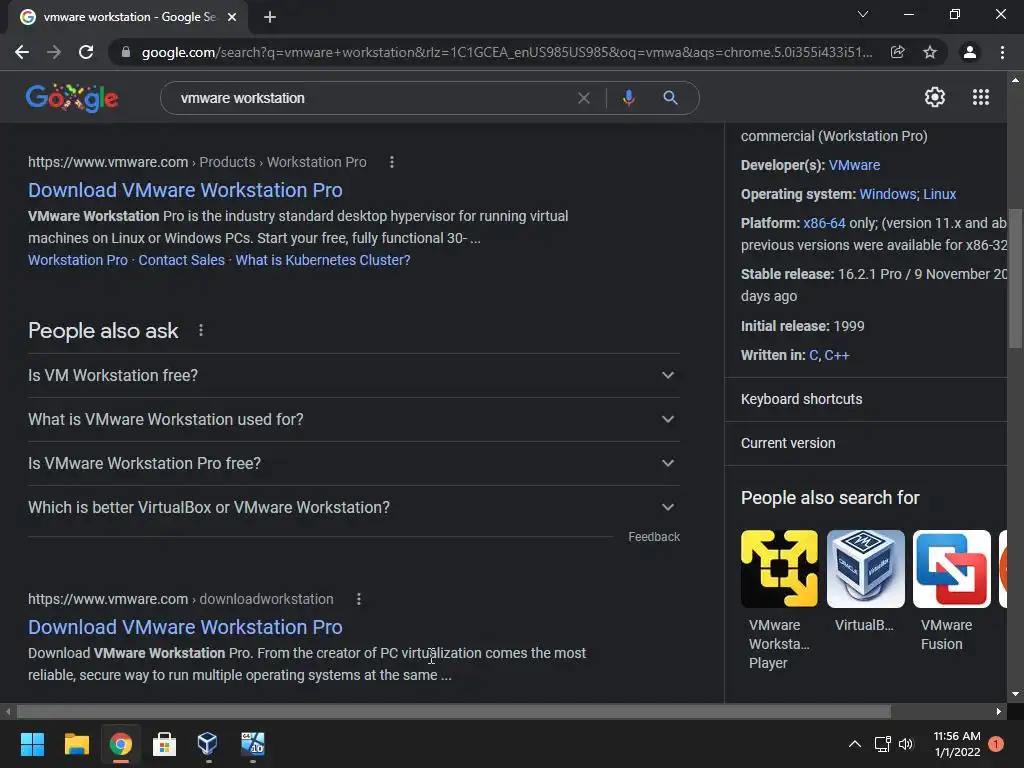Screen dimensions: 1024x768
Task: Open the notification badge
Action: (996, 744)
